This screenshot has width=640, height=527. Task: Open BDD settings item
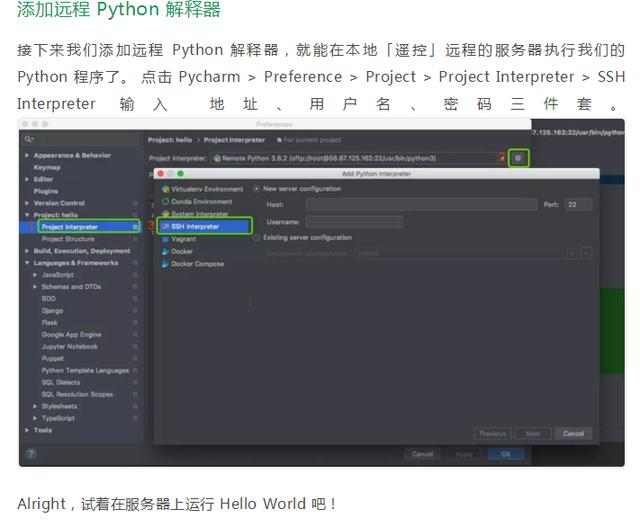click(49, 298)
